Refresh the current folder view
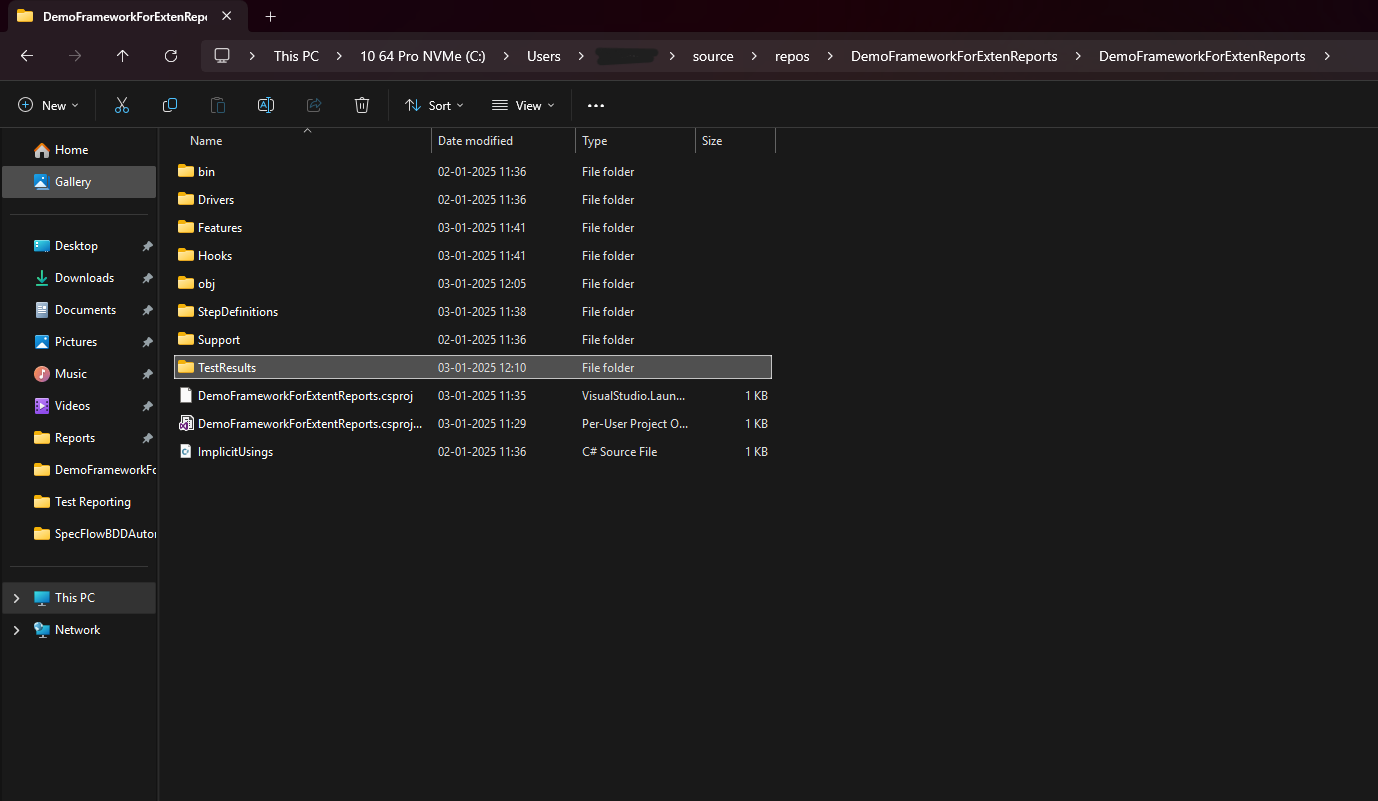Image resolution: width=1378 pixels, height=801 pixels. (x=171, y=56)
